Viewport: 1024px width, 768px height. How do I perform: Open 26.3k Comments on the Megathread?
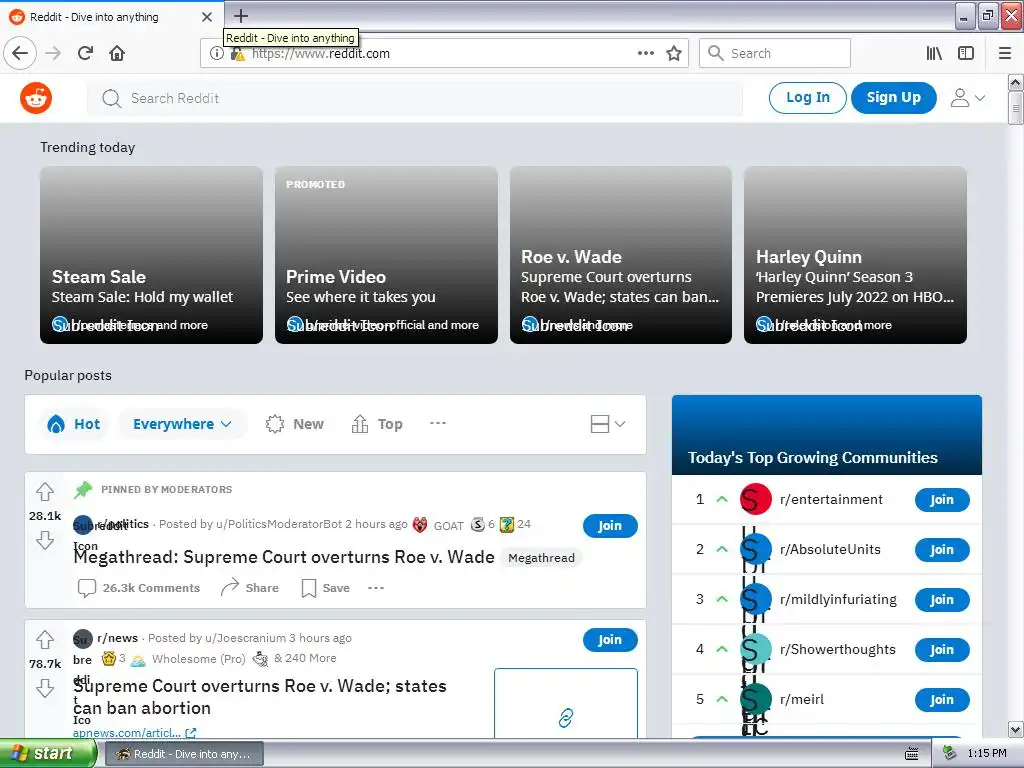pyautogui.click(x=139, y=588)
